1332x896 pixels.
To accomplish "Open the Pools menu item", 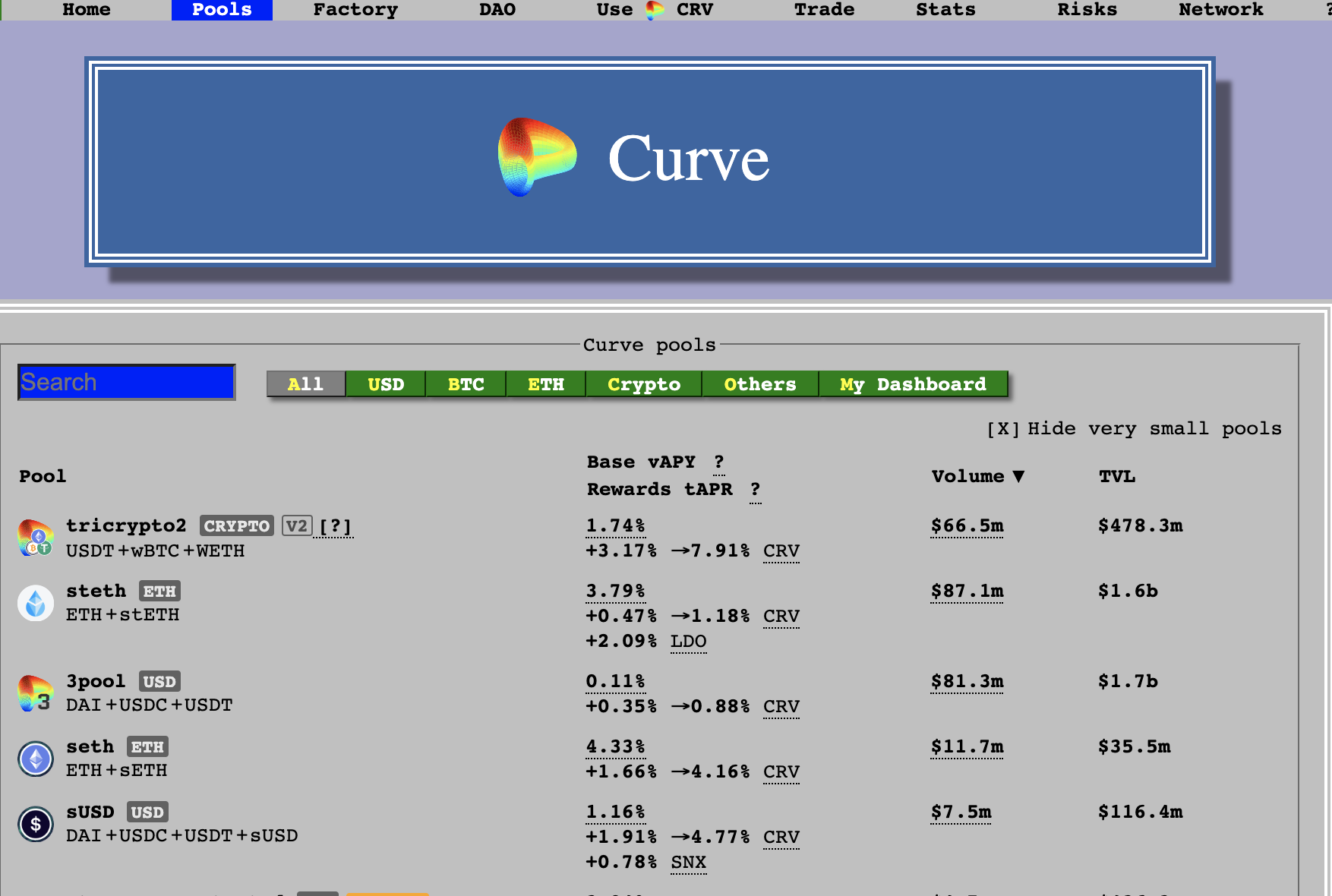I will 222,10.
